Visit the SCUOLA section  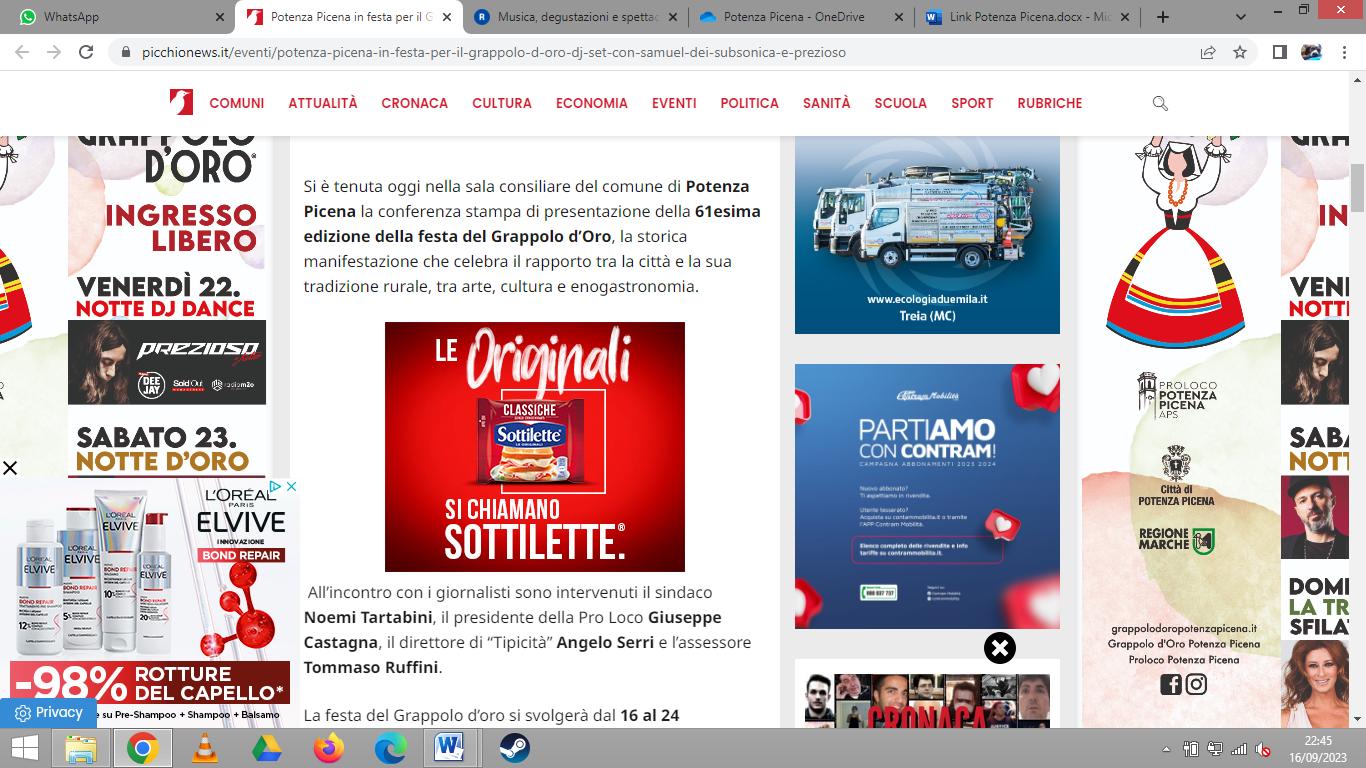tap(901, 103)
